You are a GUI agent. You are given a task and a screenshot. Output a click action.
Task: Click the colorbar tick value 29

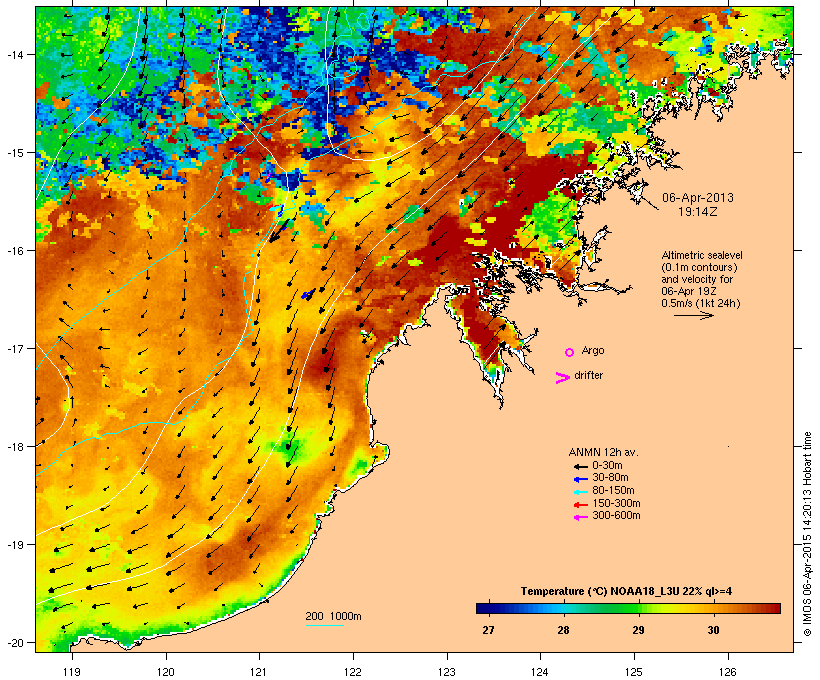[x=638, y=630]
